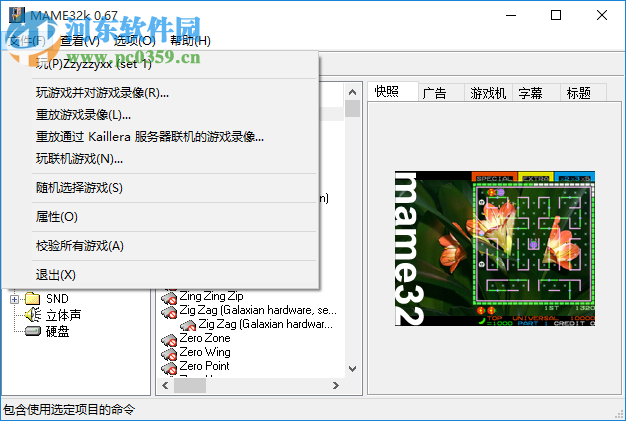Open the 查看(V) menu
626x421 pixels.
click(79, 40)
